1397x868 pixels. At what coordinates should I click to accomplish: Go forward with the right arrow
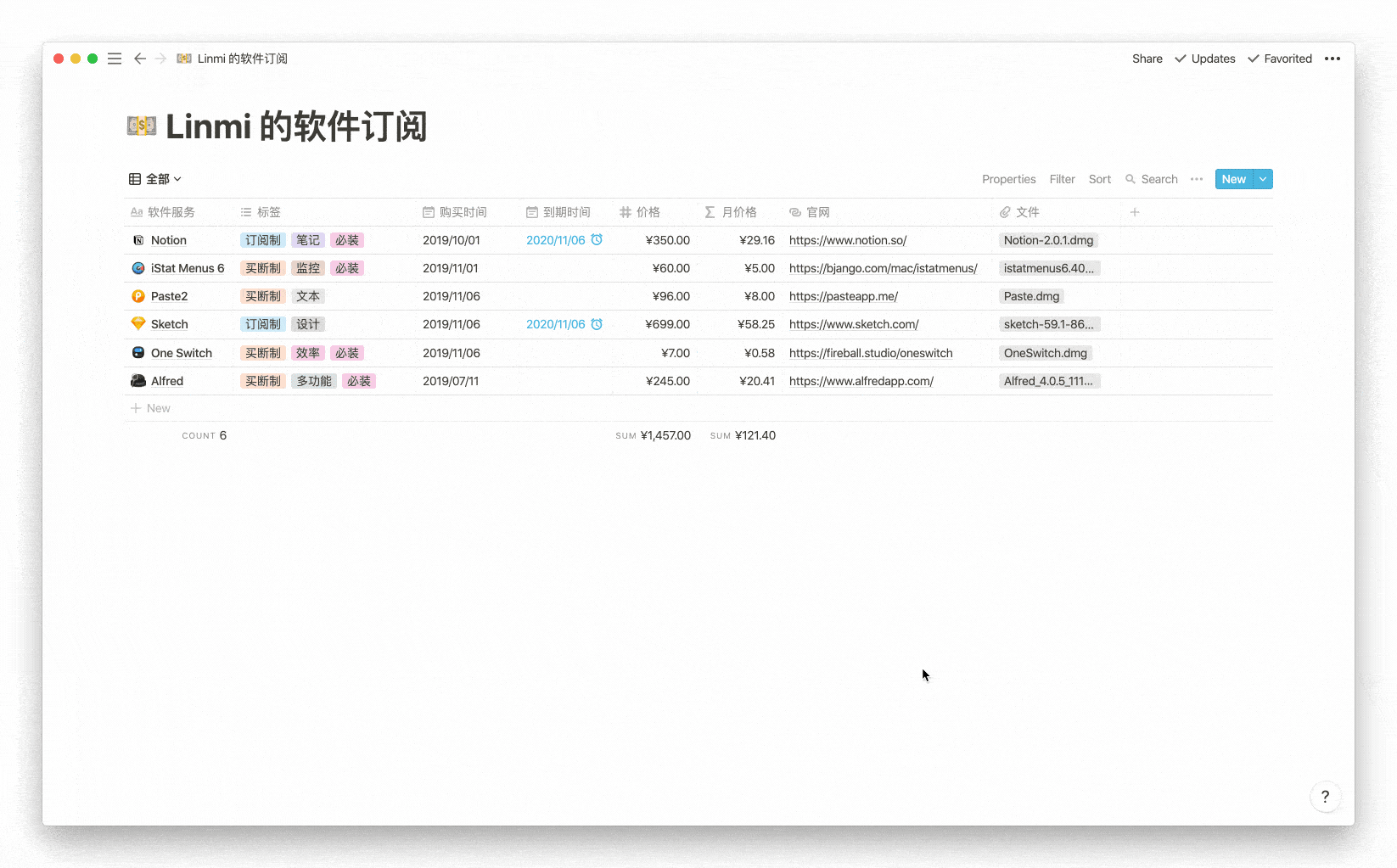coord(160,59)
